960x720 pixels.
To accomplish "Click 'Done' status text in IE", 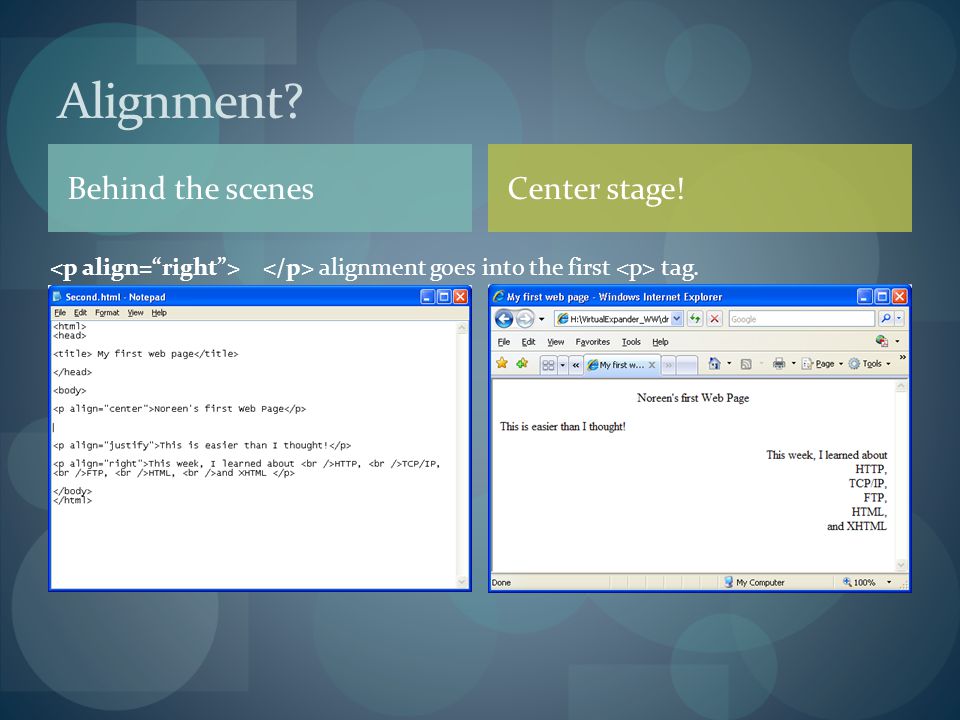I will point(501,582).
